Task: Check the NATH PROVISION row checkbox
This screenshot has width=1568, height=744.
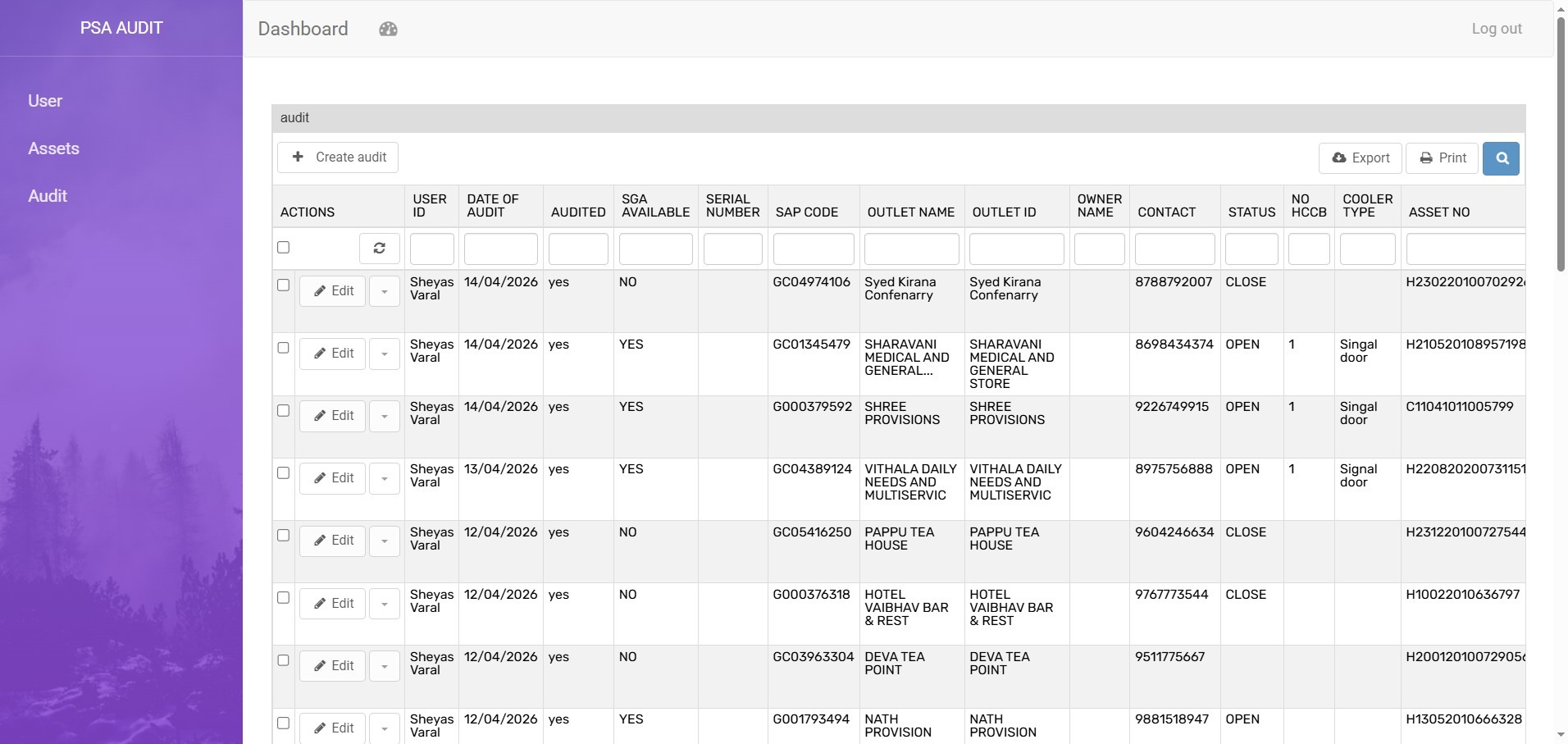Action: point(284,723)
